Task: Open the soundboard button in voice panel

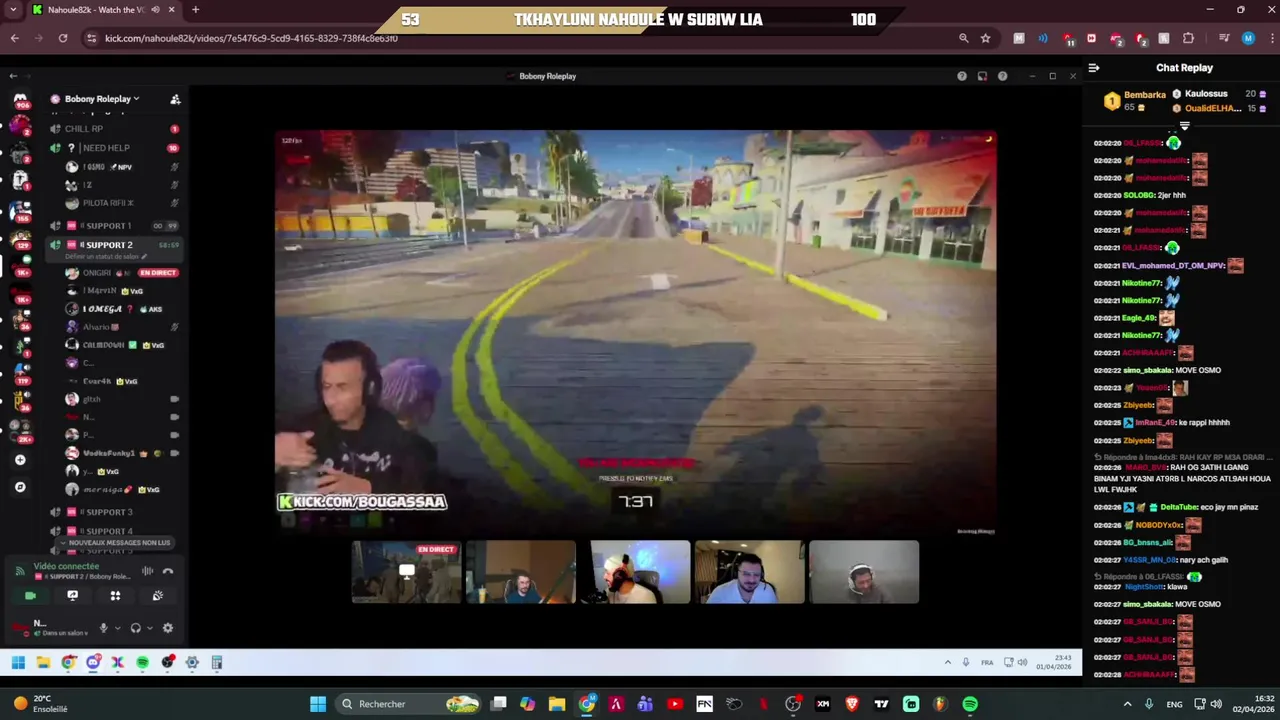Action: pos(157,596)
